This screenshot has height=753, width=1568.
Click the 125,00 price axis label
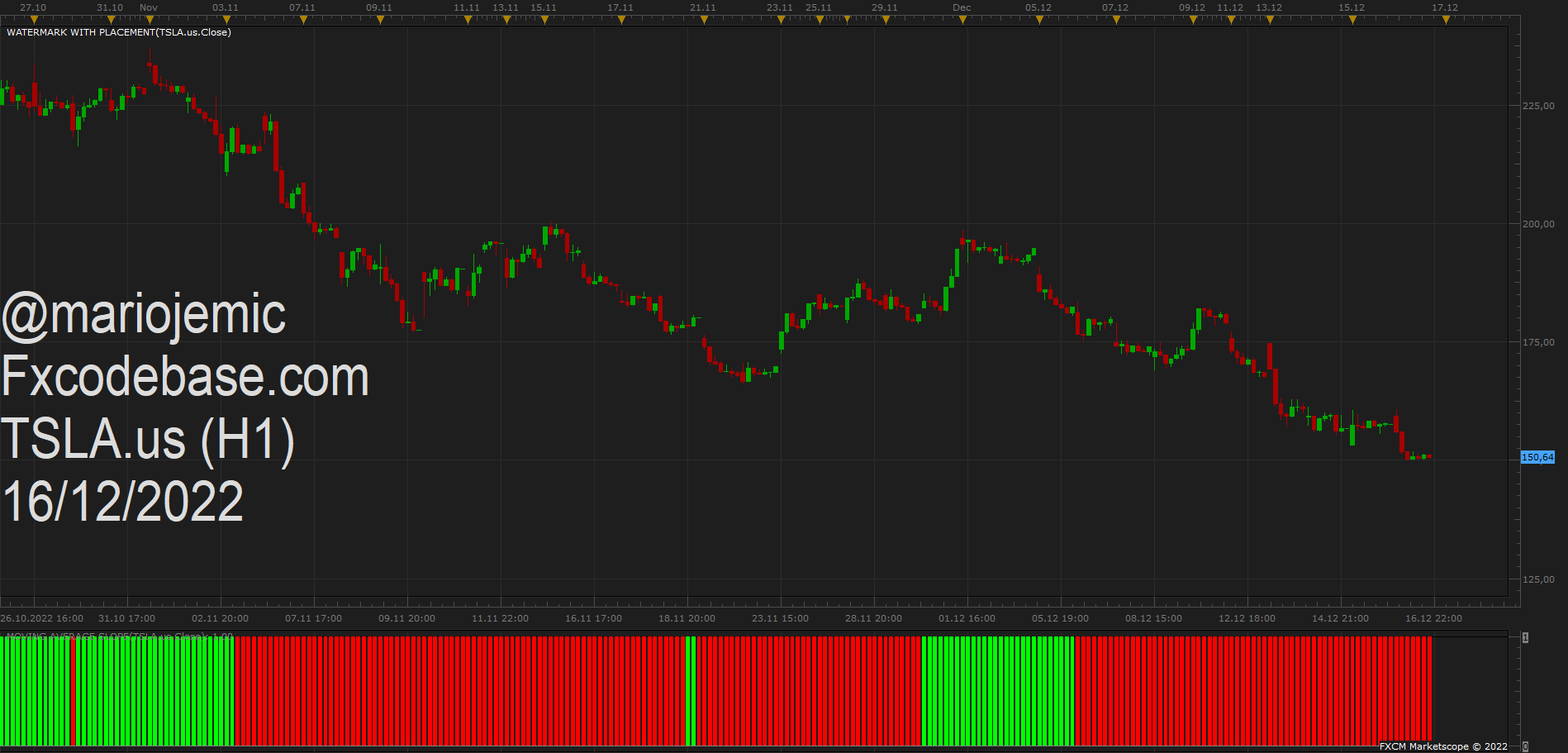[1538, 579]
